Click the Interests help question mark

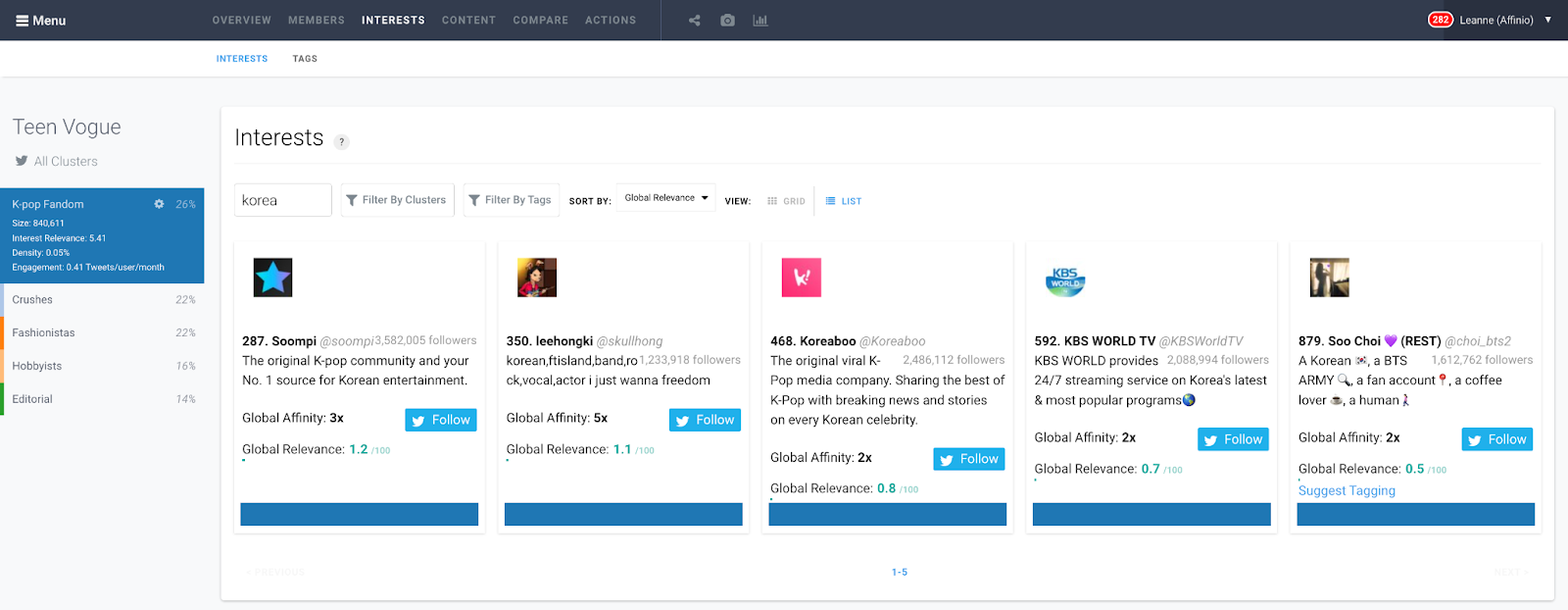[x=341, y=141]
